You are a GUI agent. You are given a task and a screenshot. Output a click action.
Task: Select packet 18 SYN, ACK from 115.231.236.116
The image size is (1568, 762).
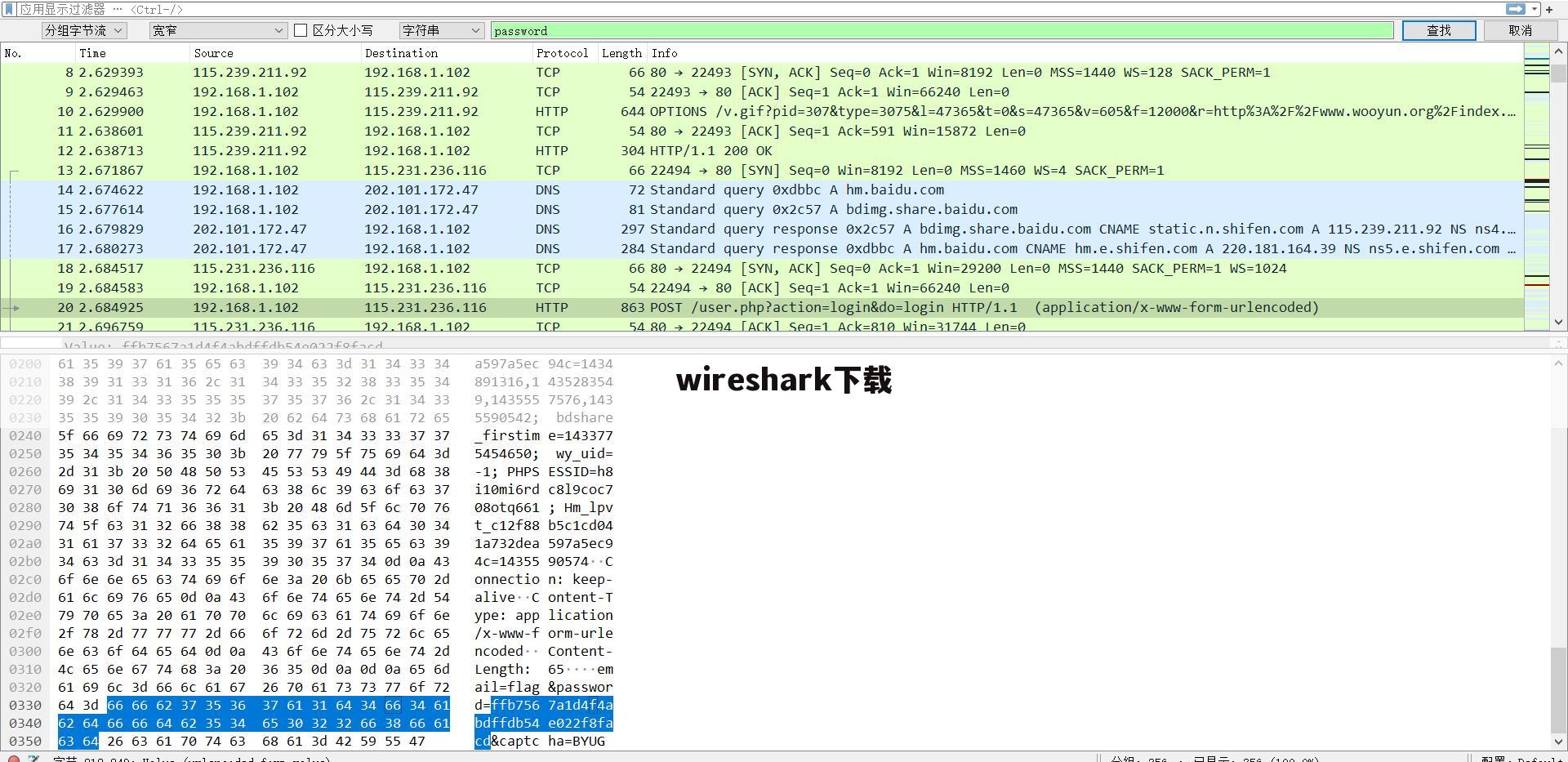[762, 268]
